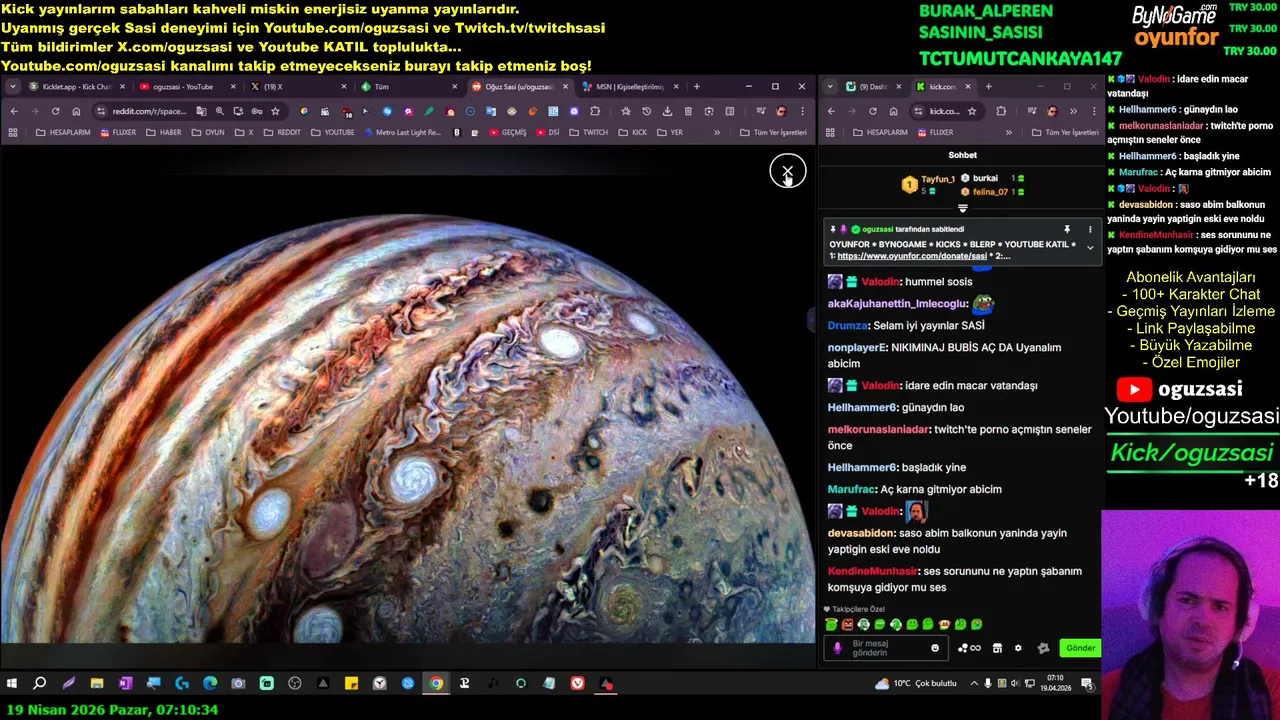Open chat settings gear icon

click(x=1018, y=648)
